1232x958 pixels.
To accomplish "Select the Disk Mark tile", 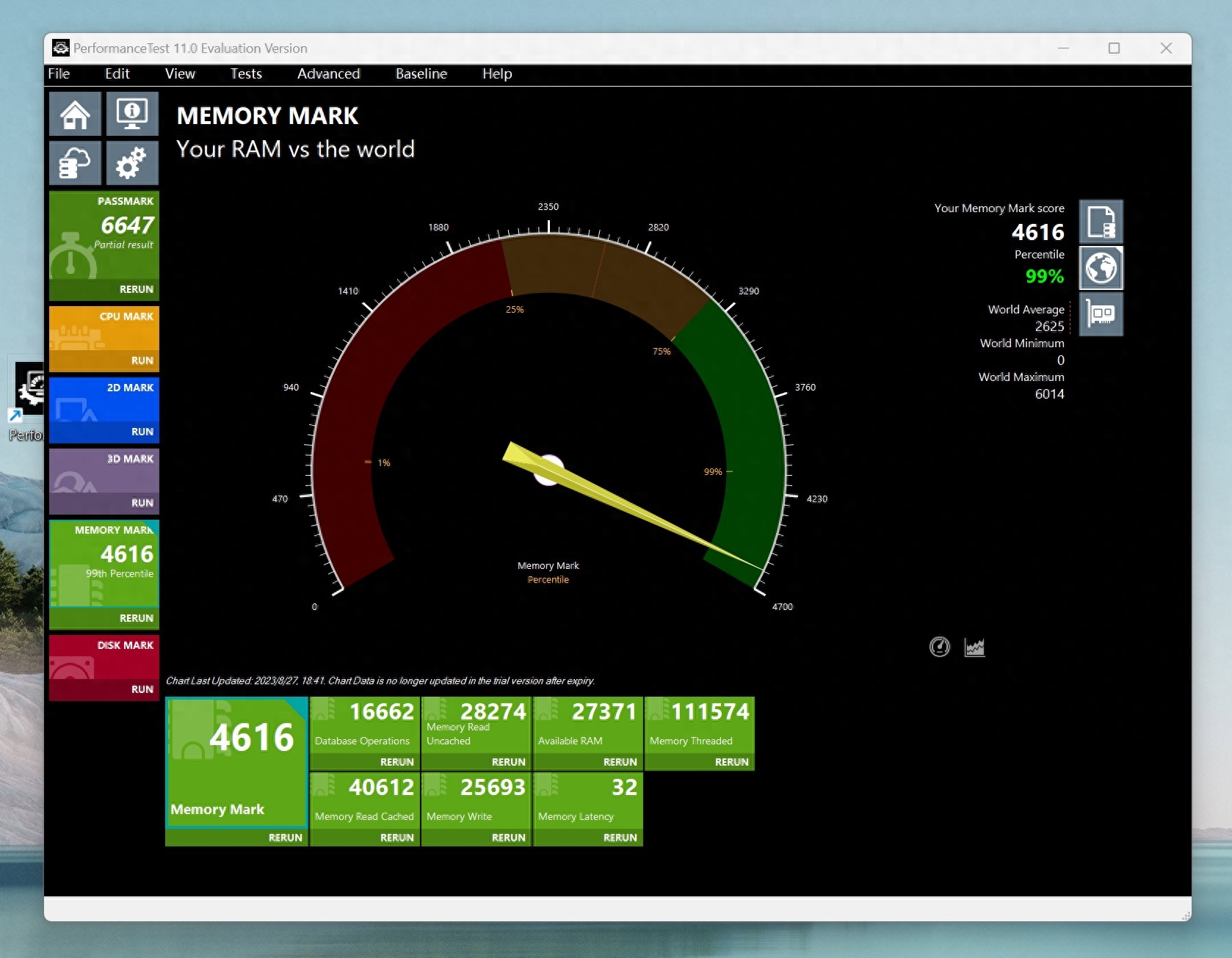I will pos(104,658).
